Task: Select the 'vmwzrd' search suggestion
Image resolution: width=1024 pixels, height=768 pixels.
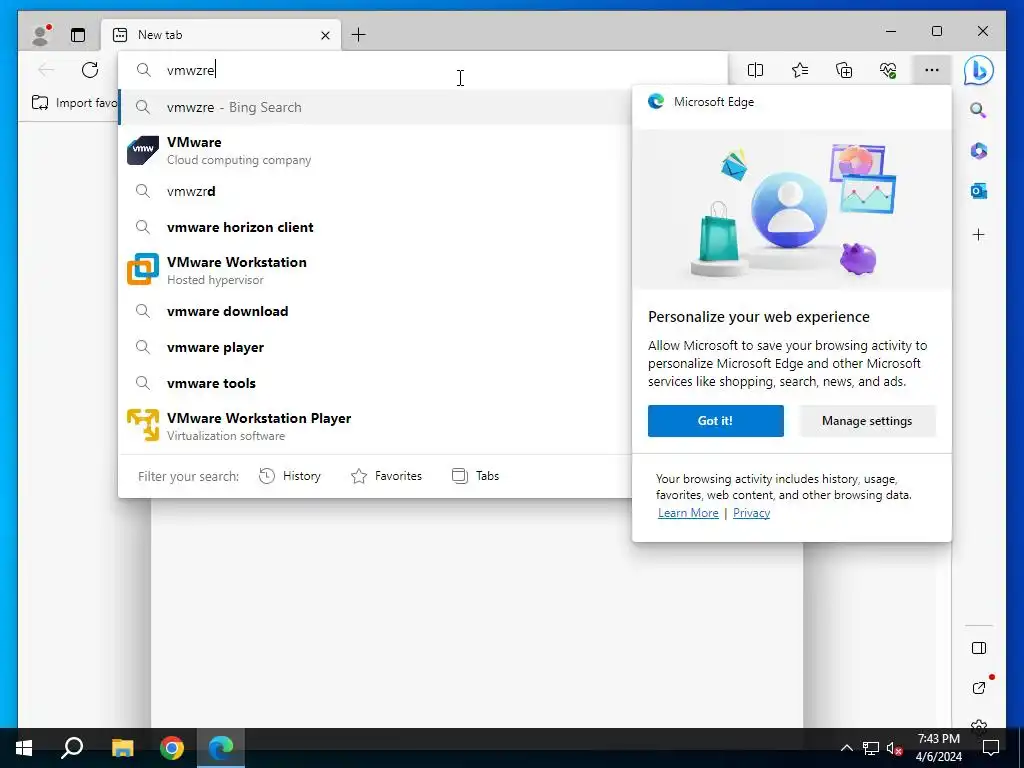Action: tap(376, 191)
